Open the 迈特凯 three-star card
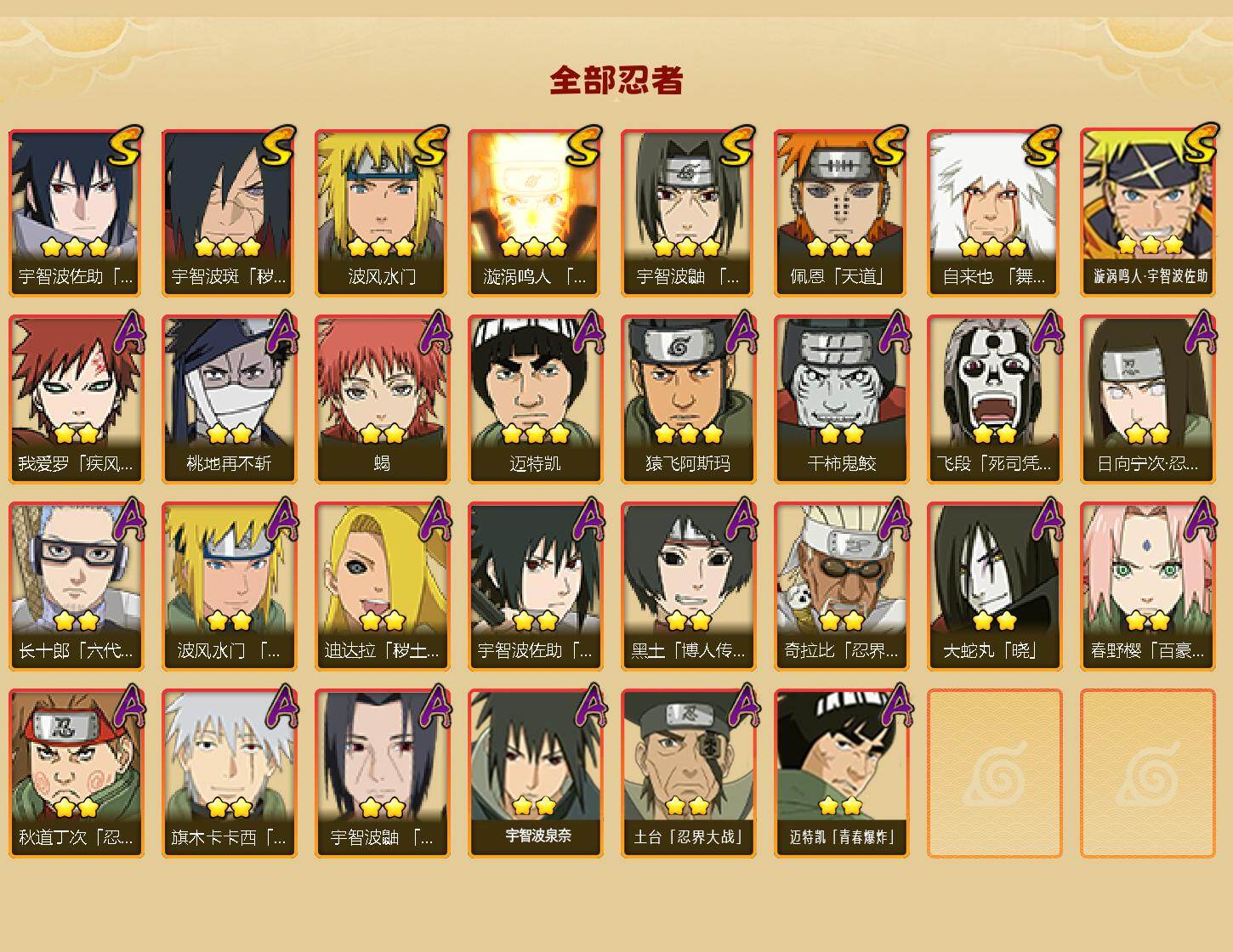This screenshot has width=1233, height=952. click(x=535, y=399)
